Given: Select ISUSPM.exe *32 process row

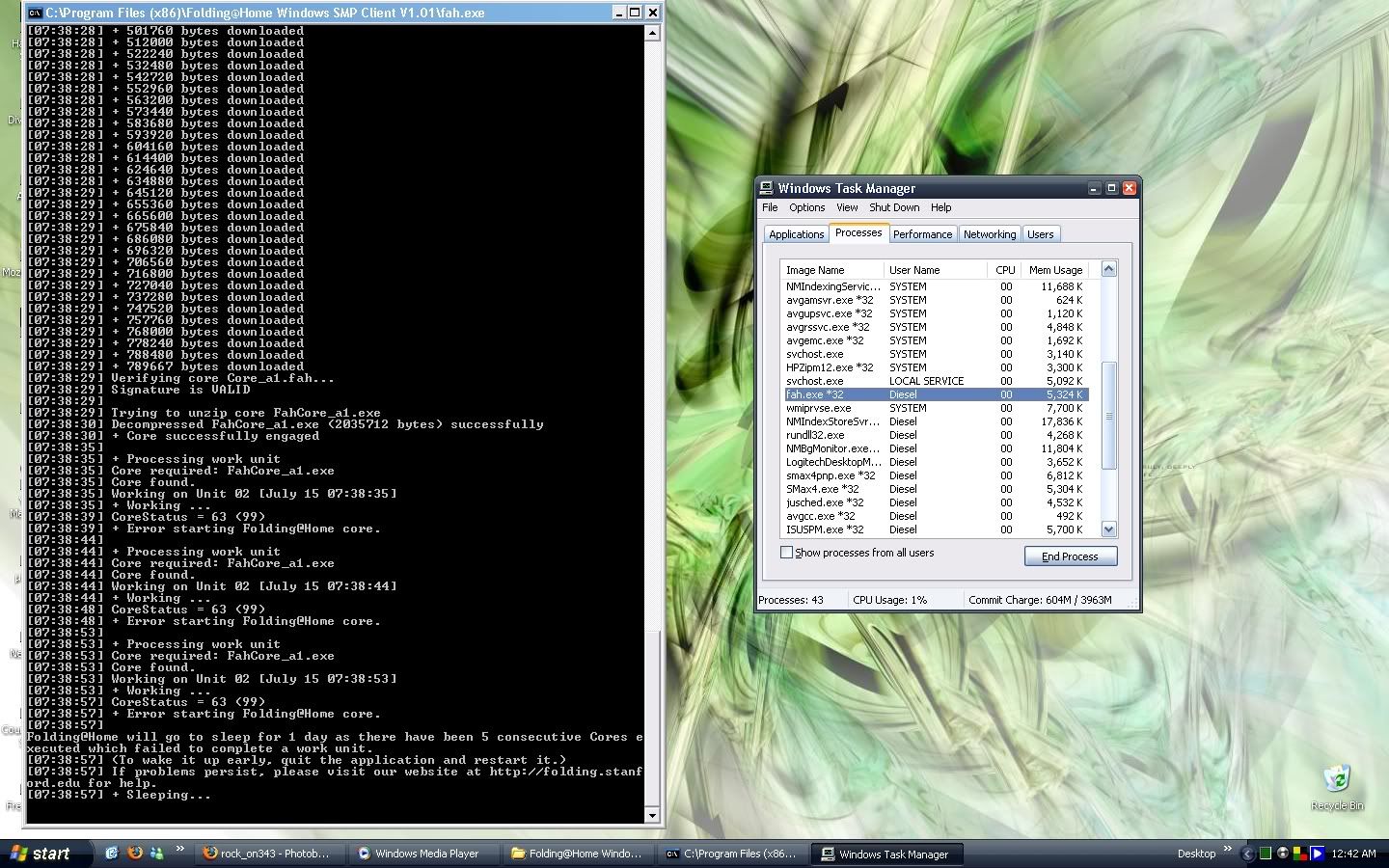Looking at the screenshot, I should [x=936, y=529].
